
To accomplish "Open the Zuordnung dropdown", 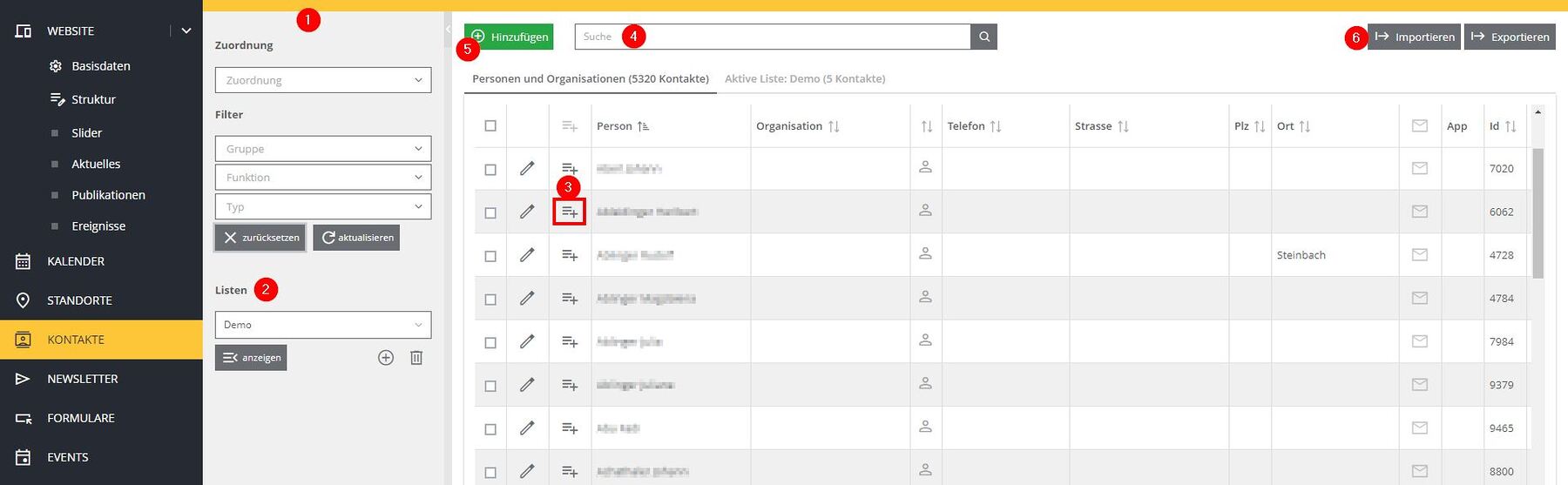I will click(x=322, y=80).
